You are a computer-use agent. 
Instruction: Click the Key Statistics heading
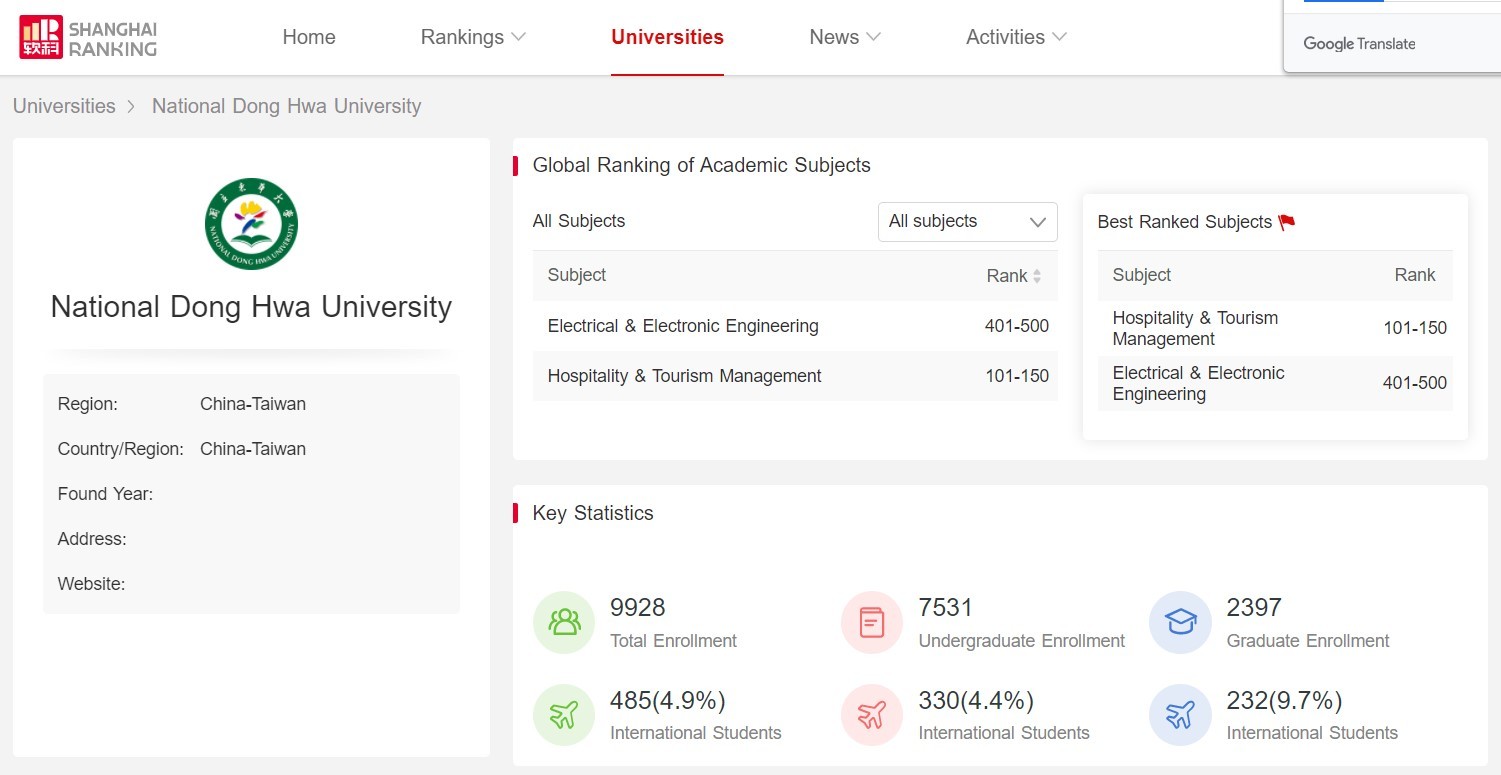[x=593, y=513]
